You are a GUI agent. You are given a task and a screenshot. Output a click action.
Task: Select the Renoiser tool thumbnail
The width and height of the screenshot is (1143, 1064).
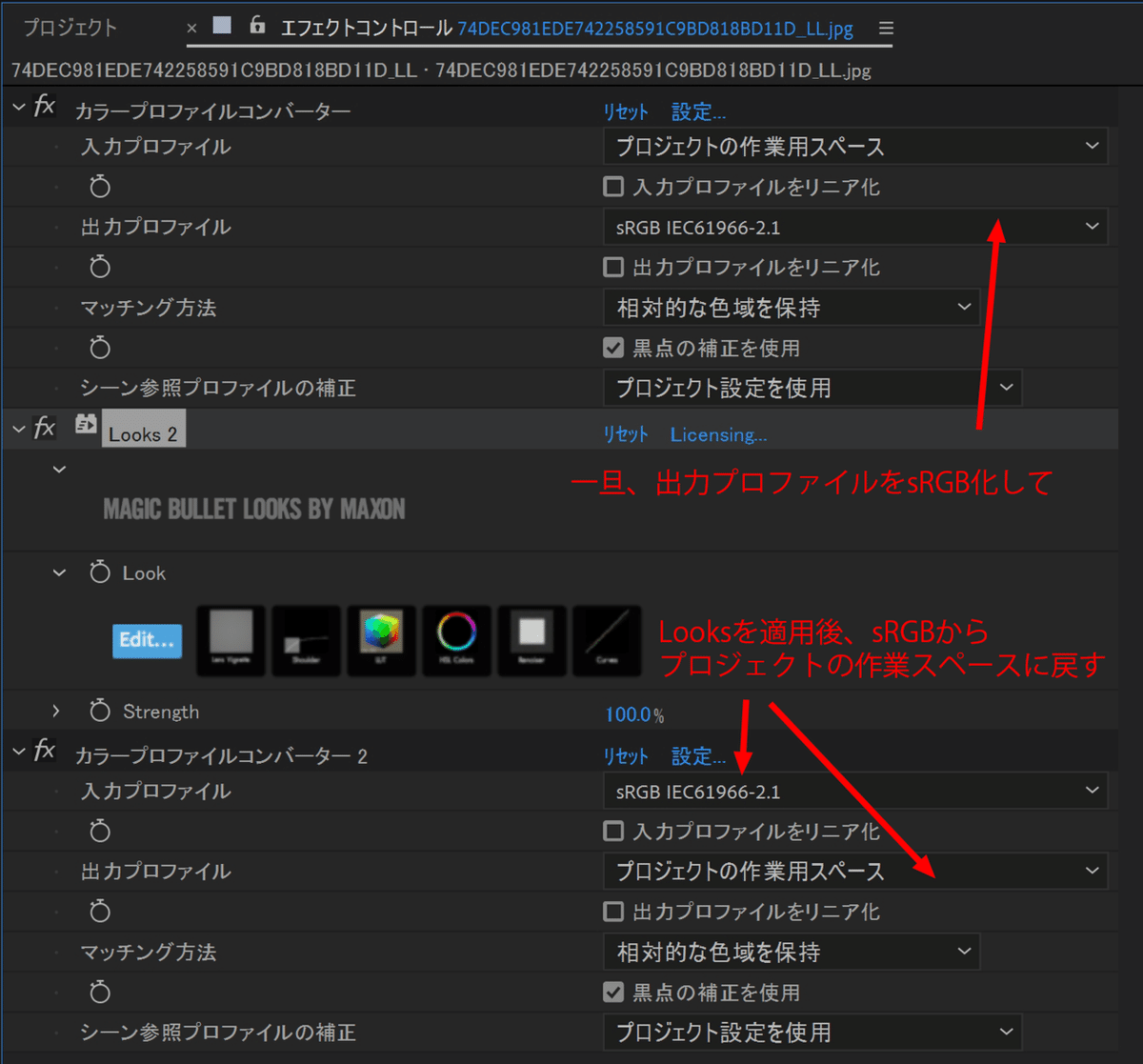[x=531, y=640]
